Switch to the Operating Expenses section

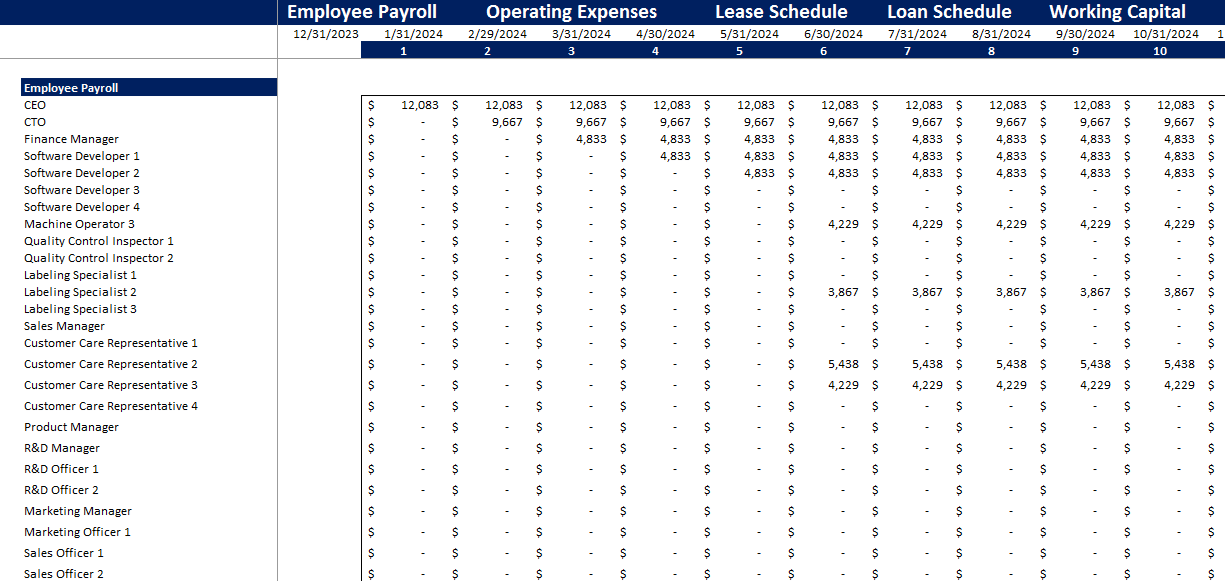coord(571,11)
